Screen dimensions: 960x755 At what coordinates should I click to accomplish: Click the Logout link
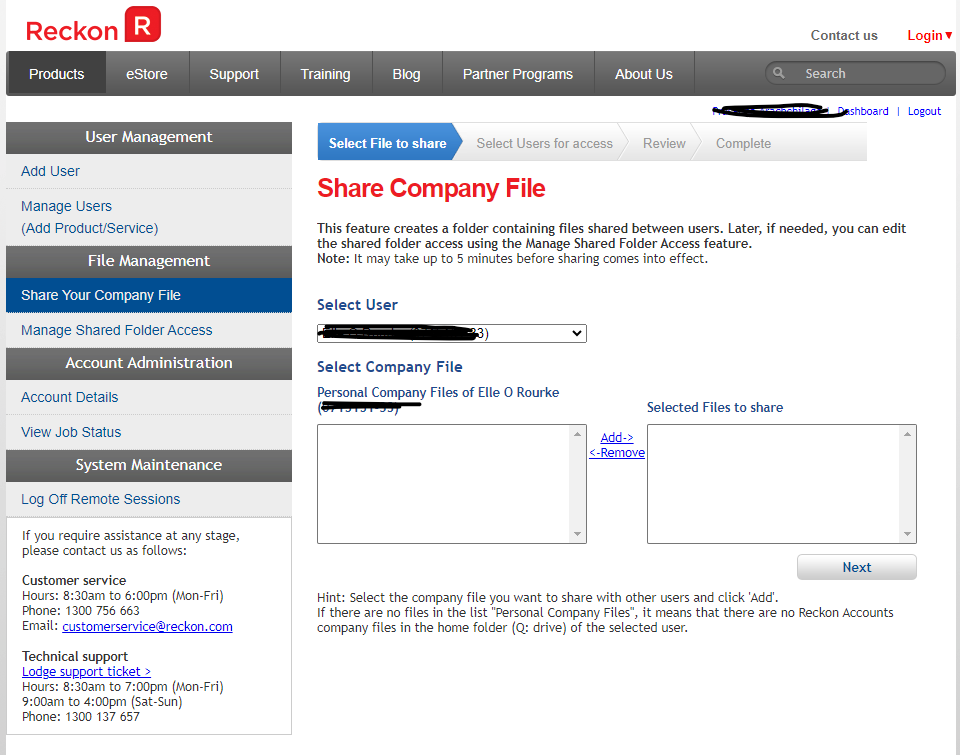point(924,111)
